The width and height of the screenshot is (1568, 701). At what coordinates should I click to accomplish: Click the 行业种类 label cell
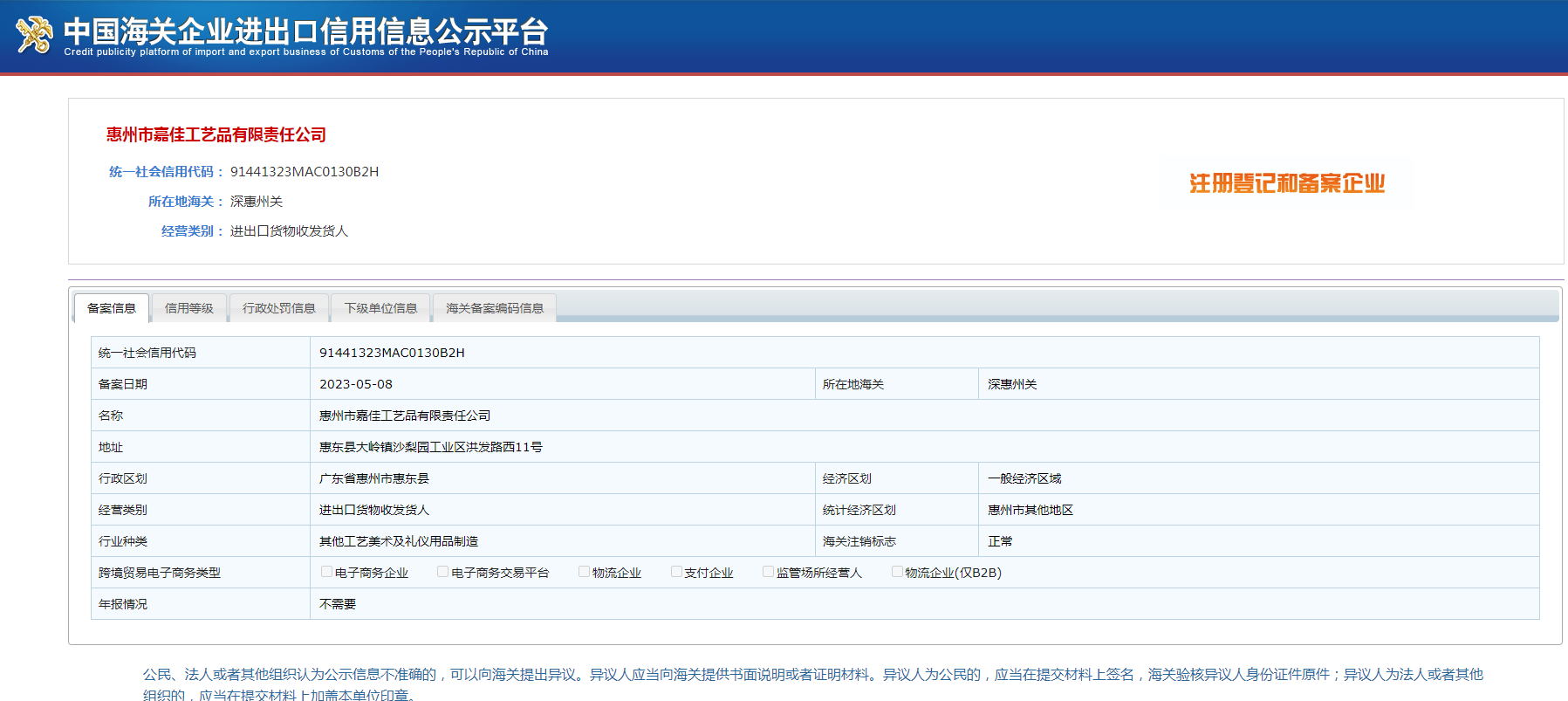click(x=201, y=541)
